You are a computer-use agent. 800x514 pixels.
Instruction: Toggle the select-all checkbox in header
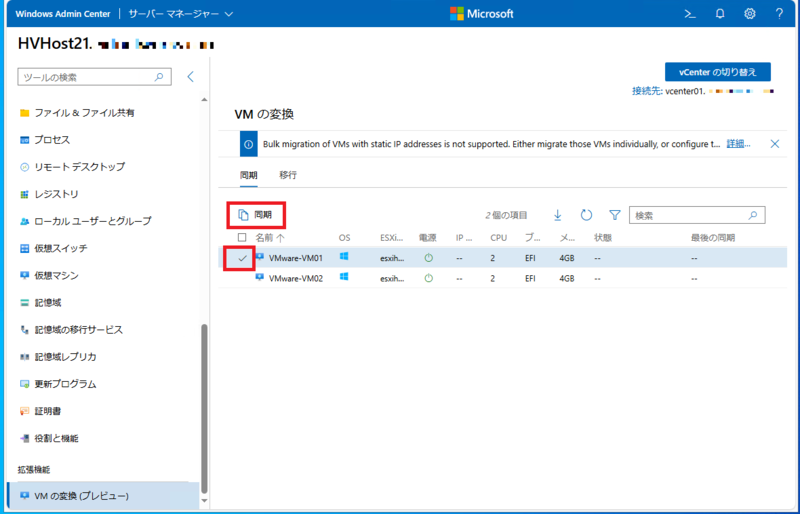pos(242,237)
